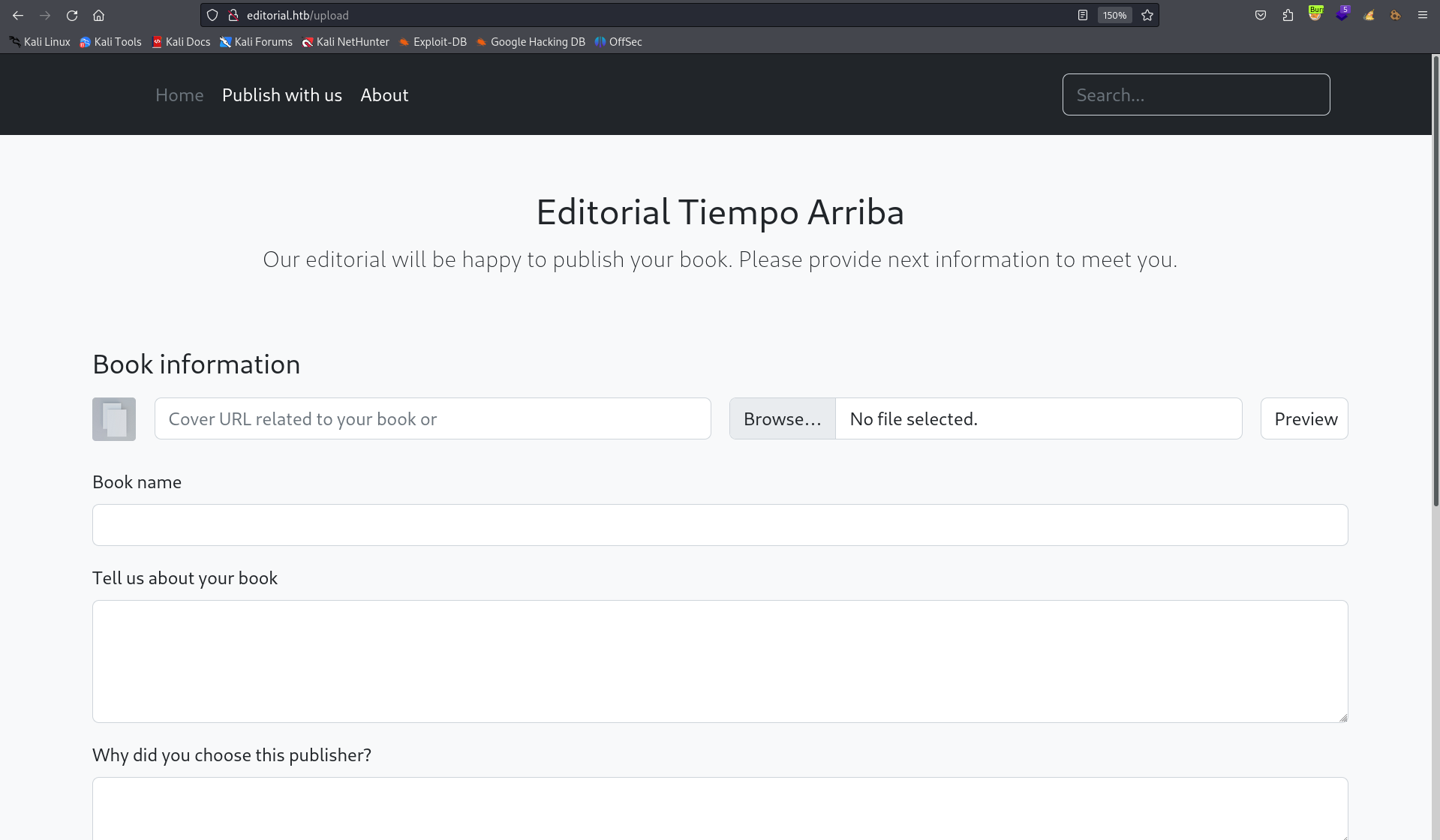Click Browse to choose a cover file
The image size is (1440, 840).
point(783,418)
